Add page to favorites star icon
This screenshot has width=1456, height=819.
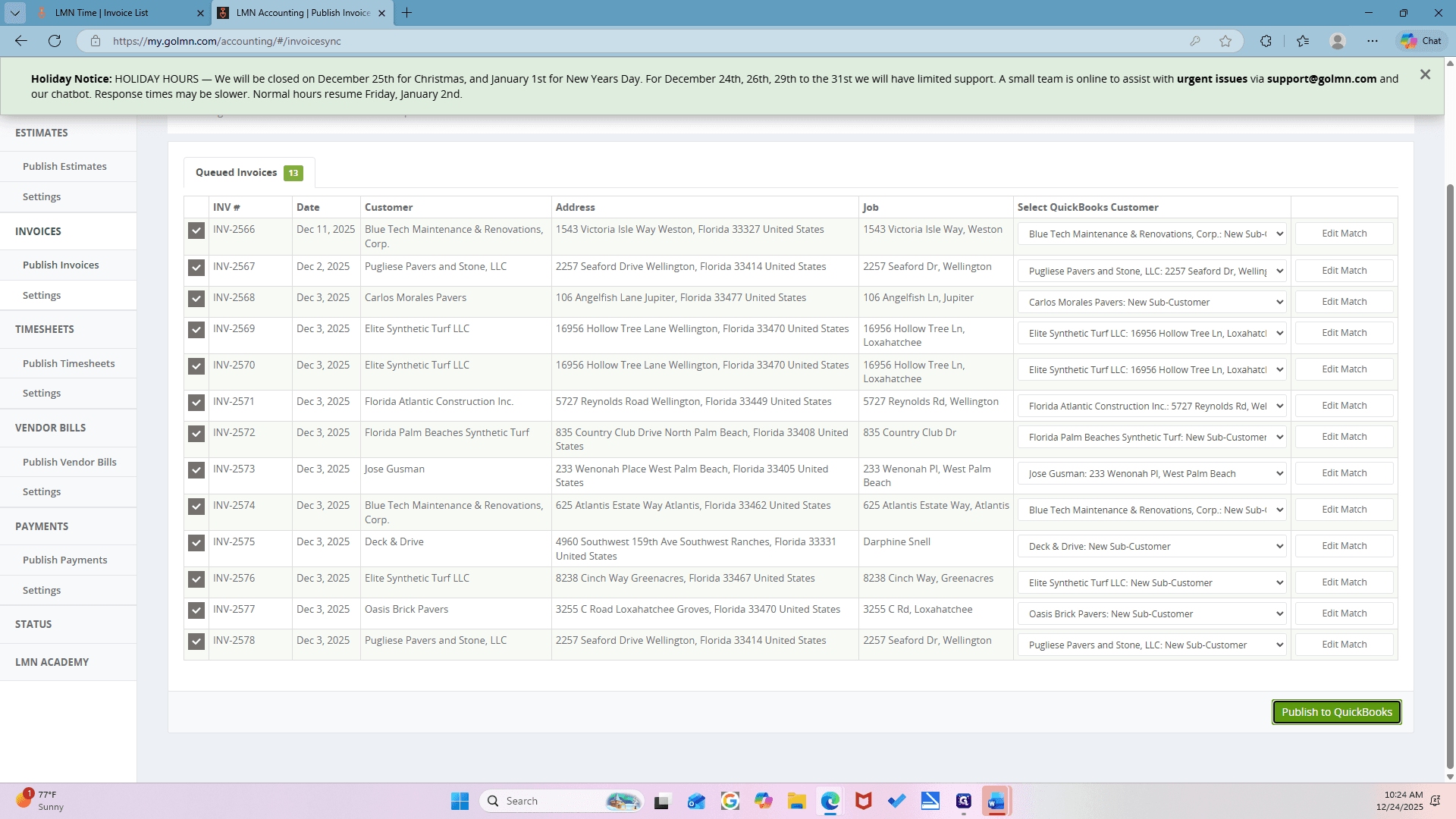click(x=1225, y=41)
